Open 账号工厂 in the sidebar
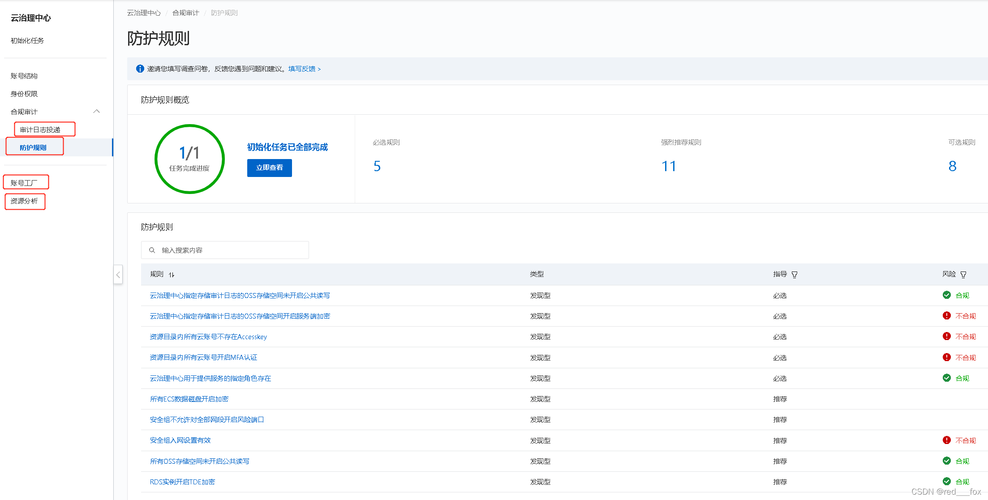This screenshot has width=988, height=500. [x=24, y=183]
